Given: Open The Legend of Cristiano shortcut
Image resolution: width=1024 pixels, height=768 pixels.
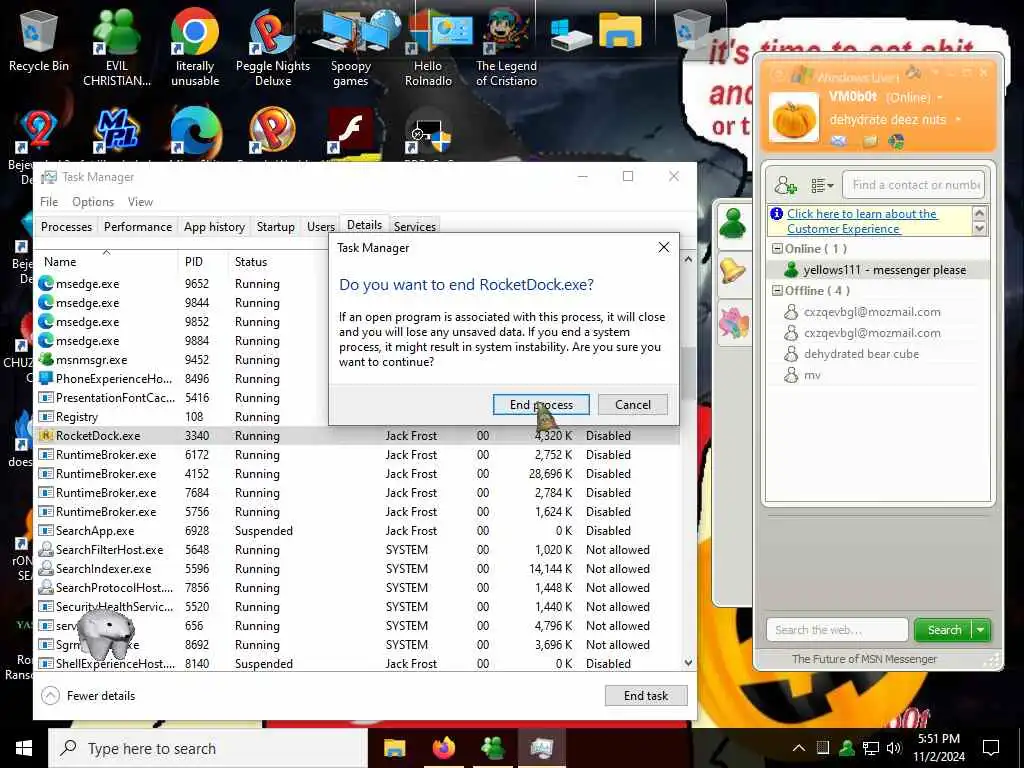Looking at the screenshot, I should tap(506, 47).
